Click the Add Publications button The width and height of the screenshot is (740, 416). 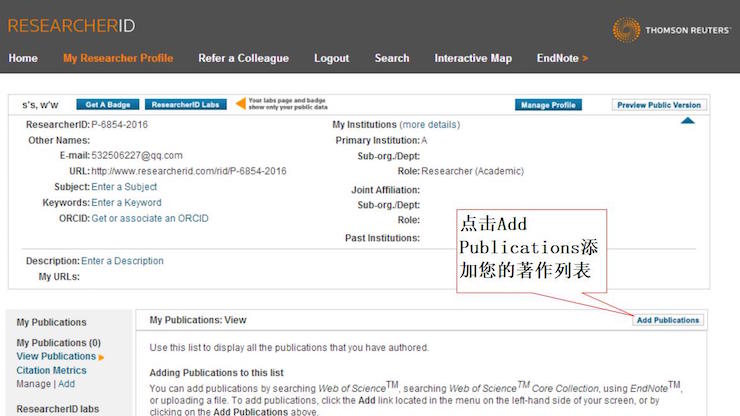(x=668, y=320)
